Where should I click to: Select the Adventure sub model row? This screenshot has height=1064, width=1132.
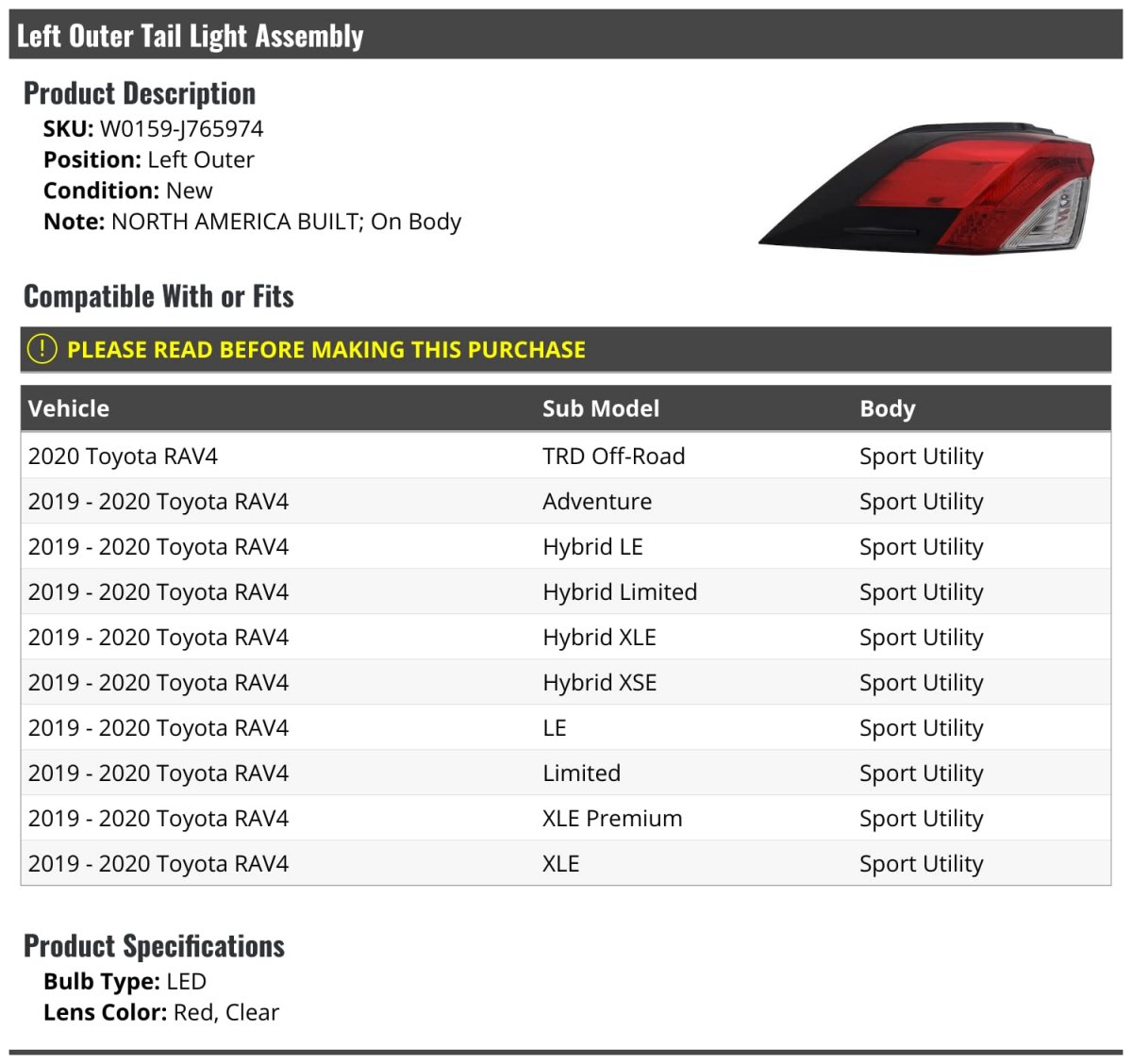pyautogui.click(x=566, y=501)
